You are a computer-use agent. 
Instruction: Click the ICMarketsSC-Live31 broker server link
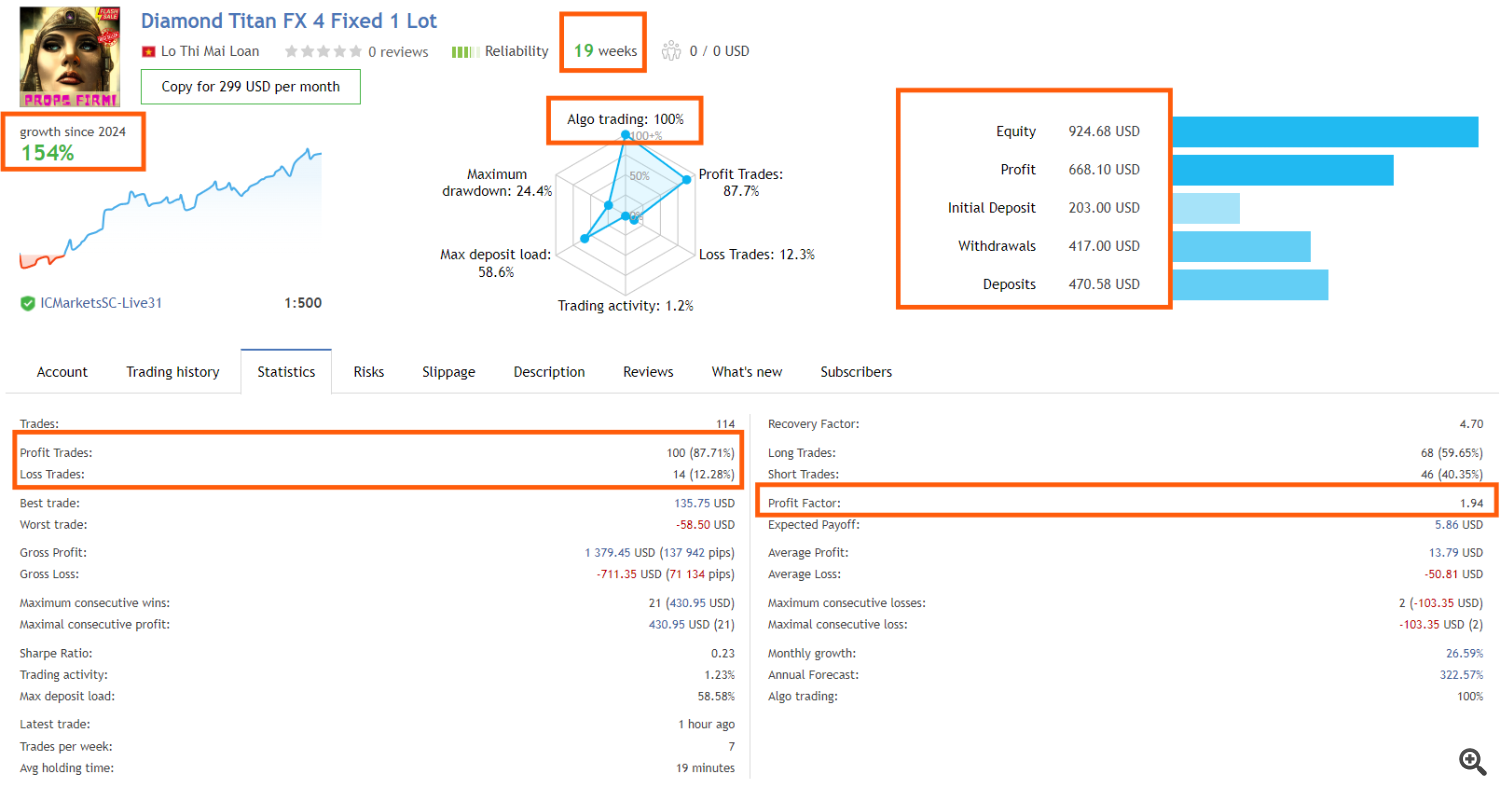100,302
